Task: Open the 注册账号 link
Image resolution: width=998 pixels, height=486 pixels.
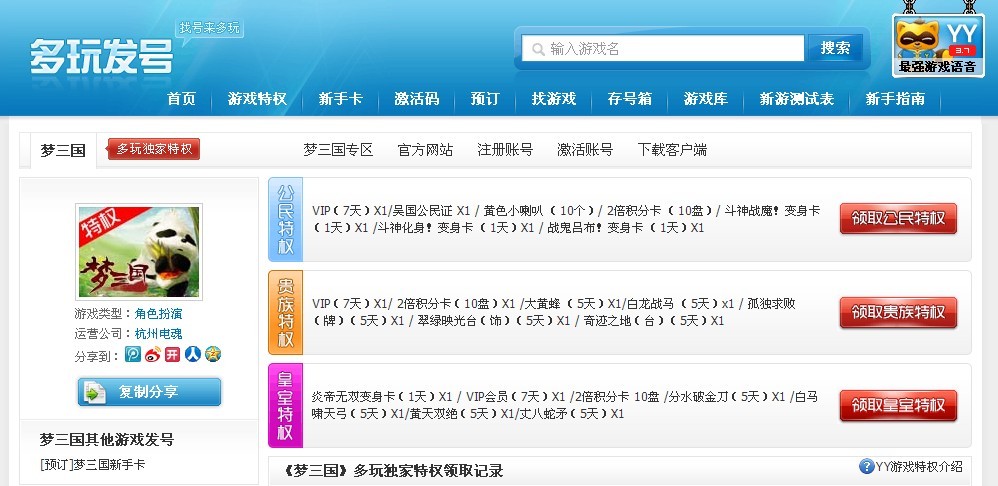Action: 505,150
